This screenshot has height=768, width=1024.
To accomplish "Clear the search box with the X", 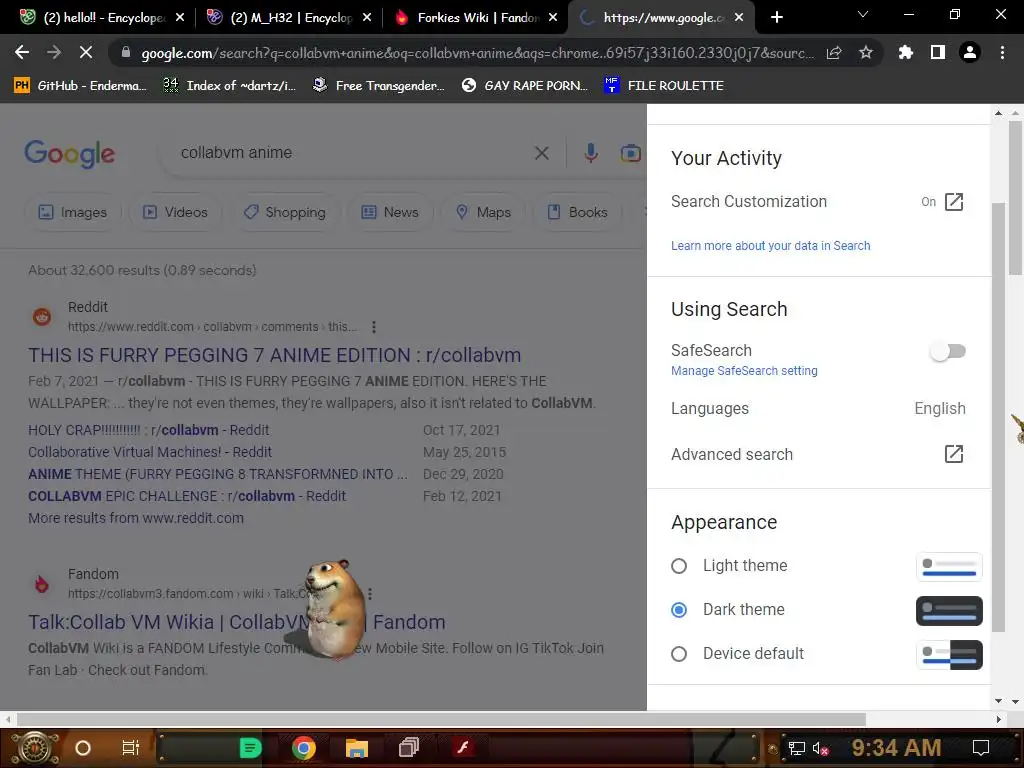I will (x=541, y=153).
